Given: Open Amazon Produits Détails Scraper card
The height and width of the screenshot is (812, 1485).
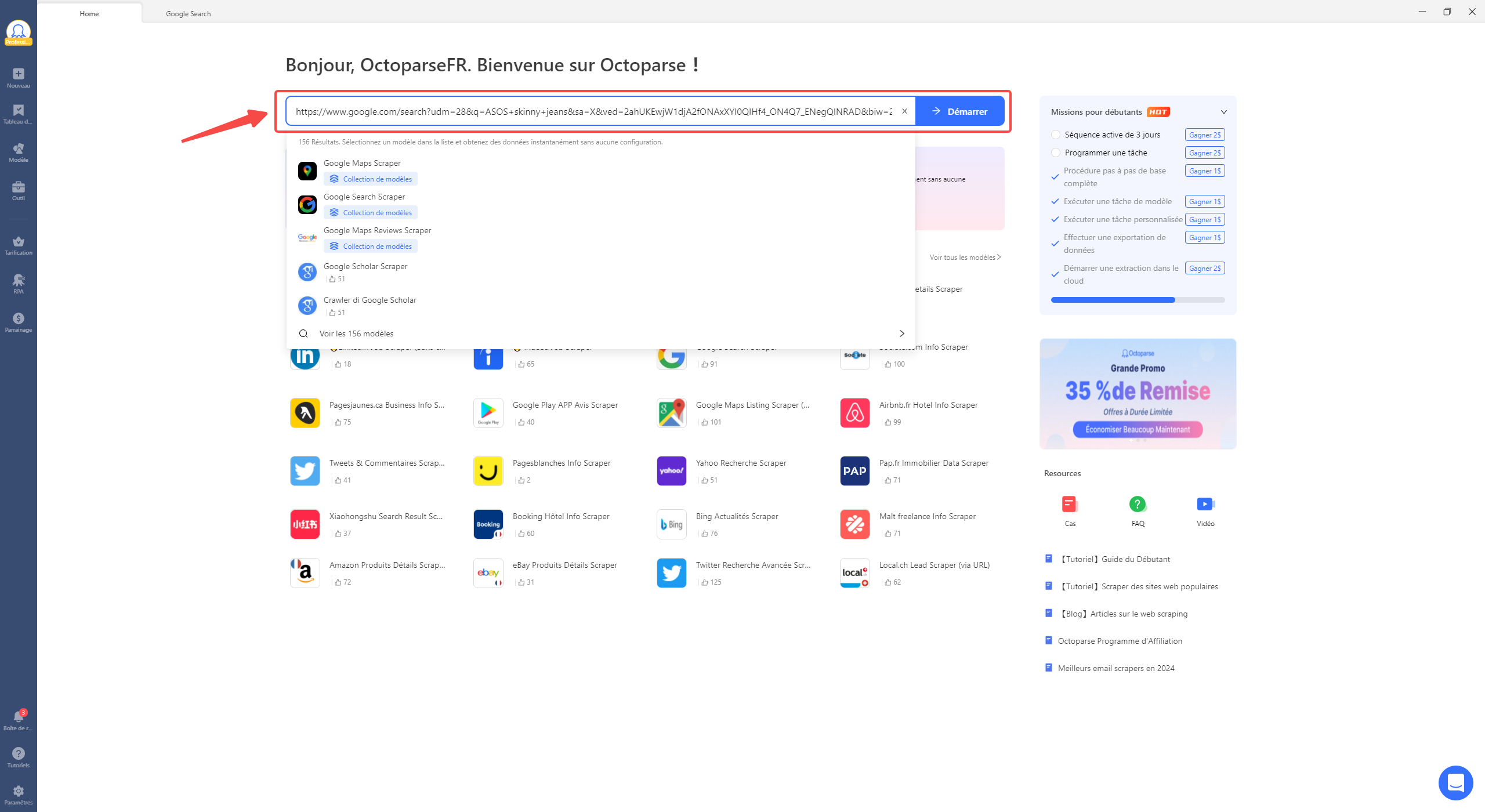Looking at the screenshot, I should click(x=369, y=573).
